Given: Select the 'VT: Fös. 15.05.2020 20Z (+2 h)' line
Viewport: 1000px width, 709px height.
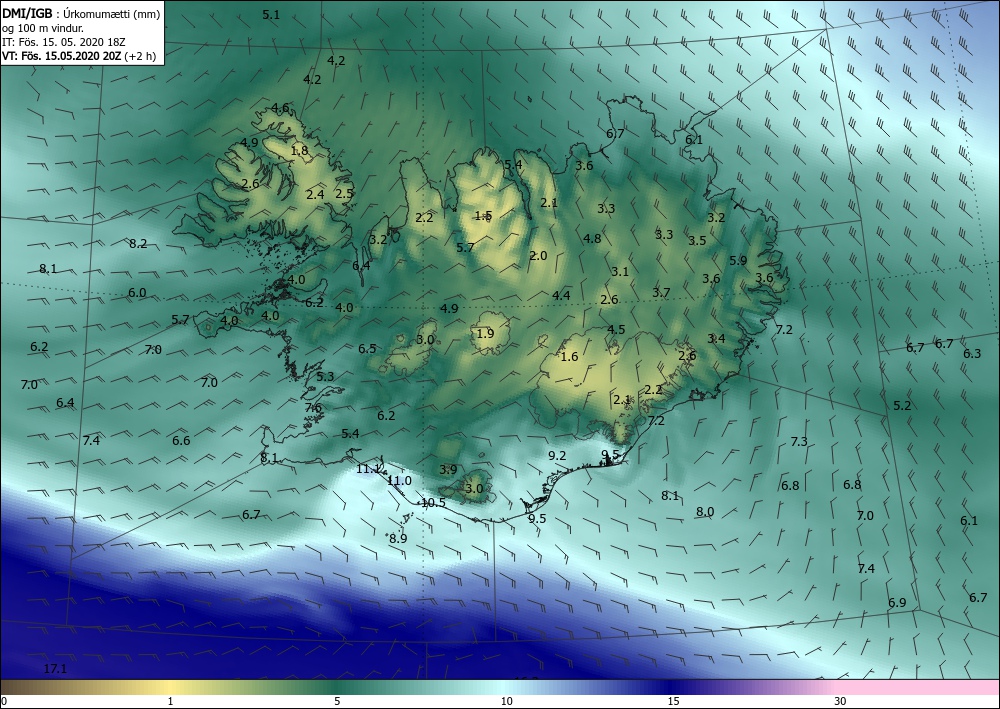Looking at the screenshot, I should (78, 55).
